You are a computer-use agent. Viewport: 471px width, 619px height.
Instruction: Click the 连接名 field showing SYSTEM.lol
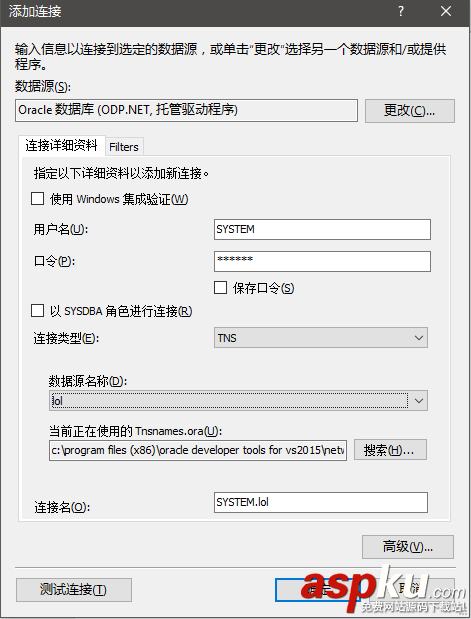tap(321, 502)
